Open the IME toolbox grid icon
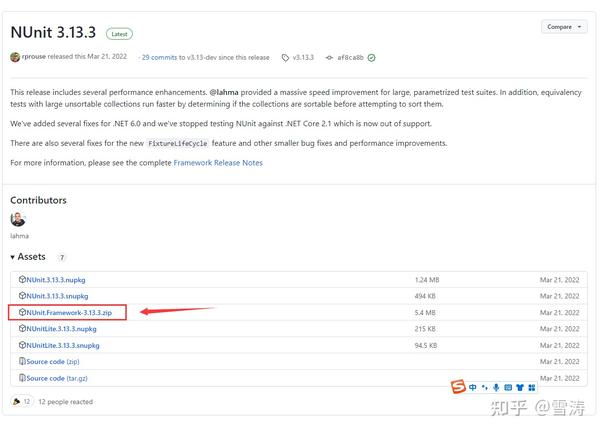The image size is (600, 432). click(532, 387)
